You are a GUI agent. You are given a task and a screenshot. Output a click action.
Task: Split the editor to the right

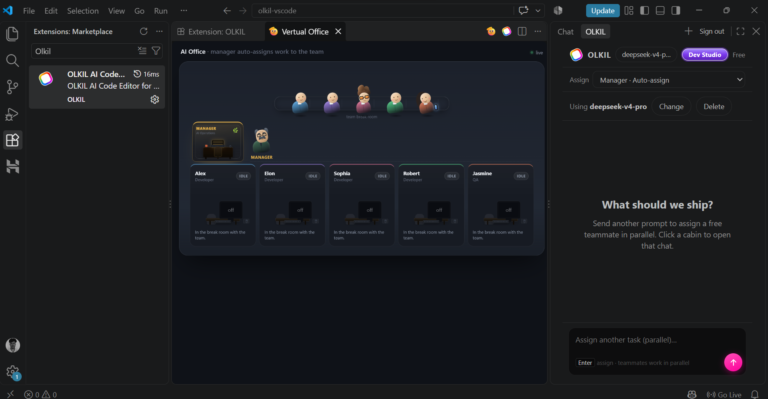coord(522,31)
